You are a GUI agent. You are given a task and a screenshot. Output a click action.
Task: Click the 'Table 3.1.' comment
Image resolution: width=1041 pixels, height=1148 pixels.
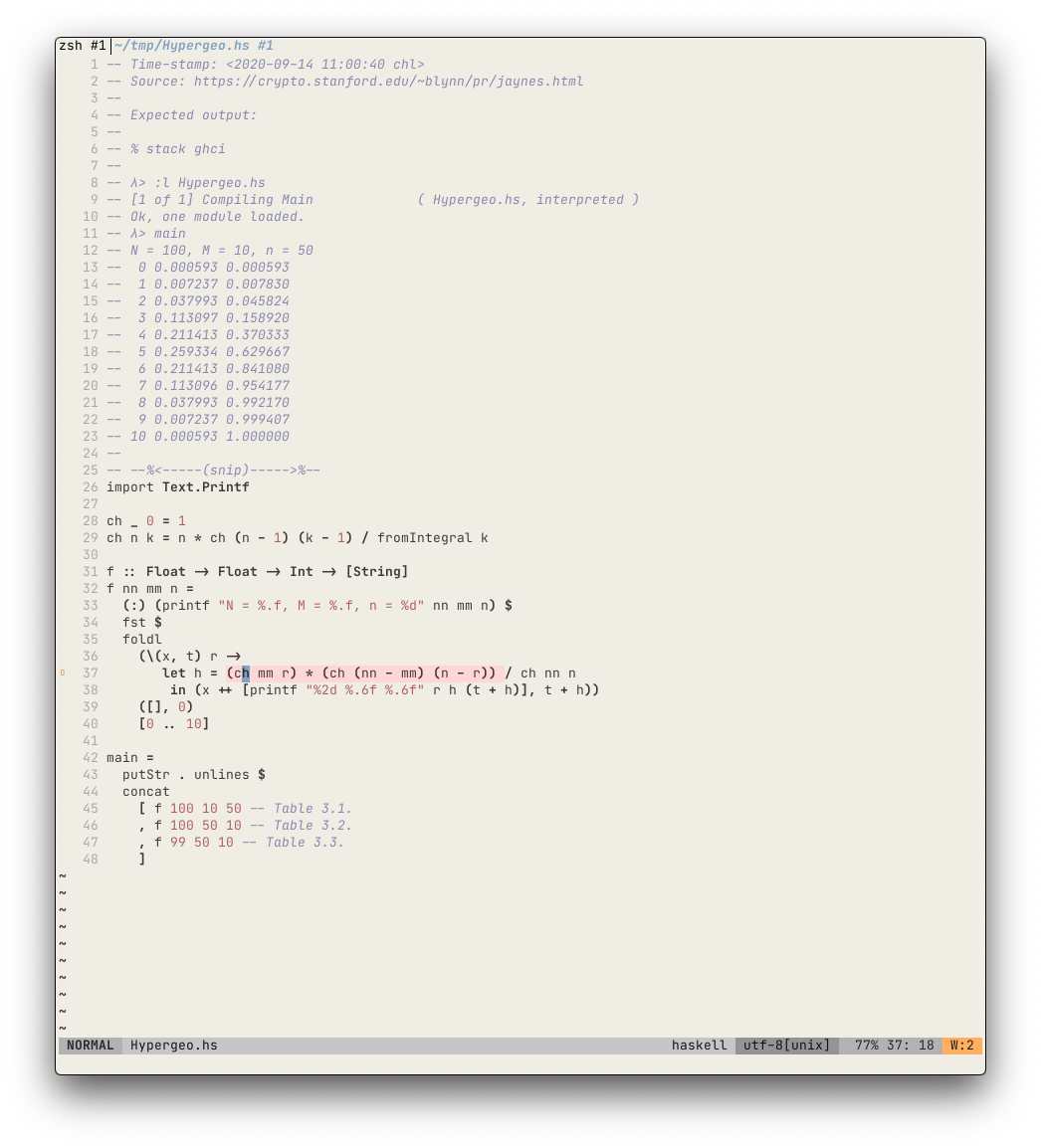pos(312,809)
